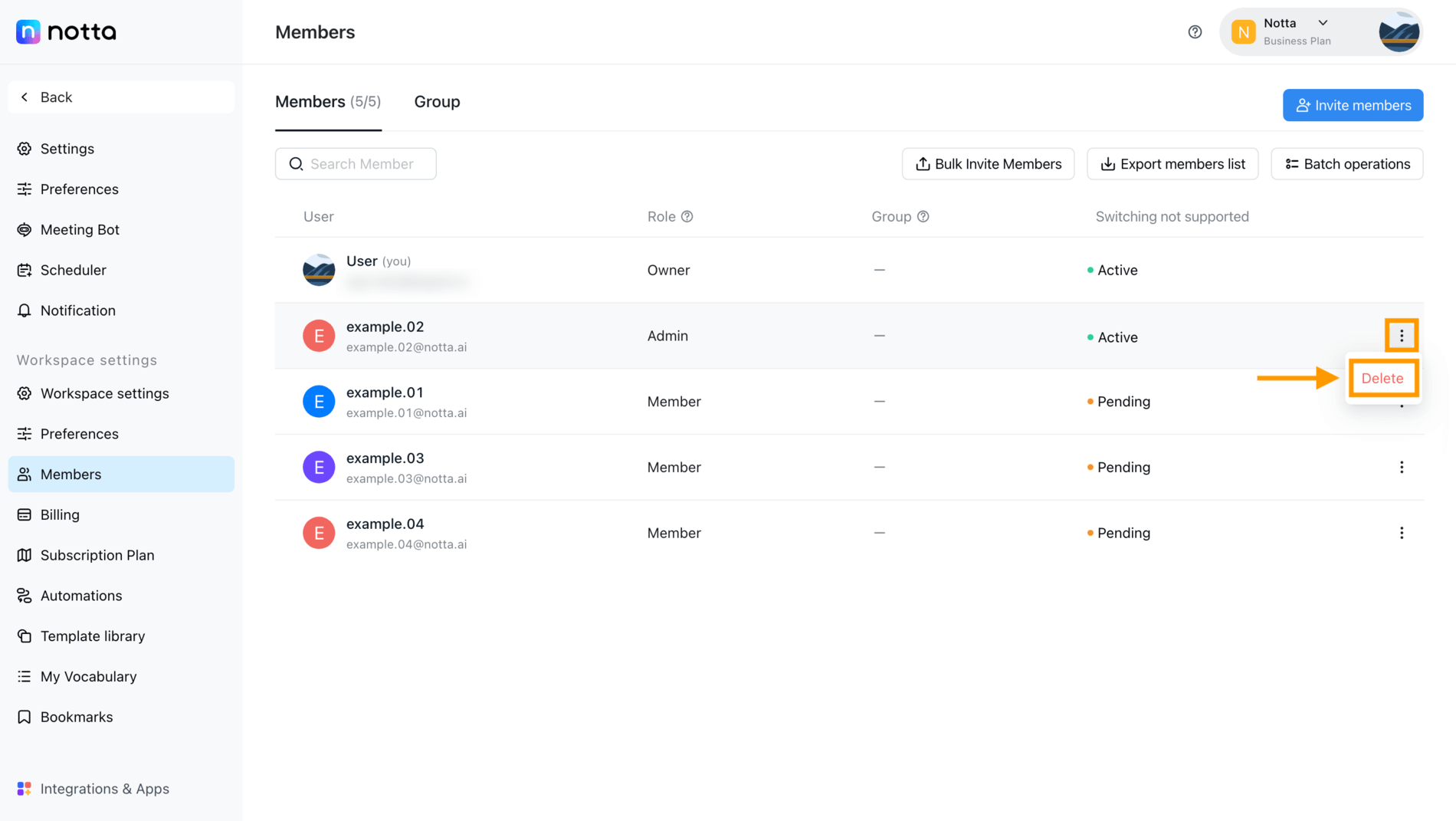Viewport: 1456px width, 821px height.
Task: Open Template library
Action: point(93,636)
